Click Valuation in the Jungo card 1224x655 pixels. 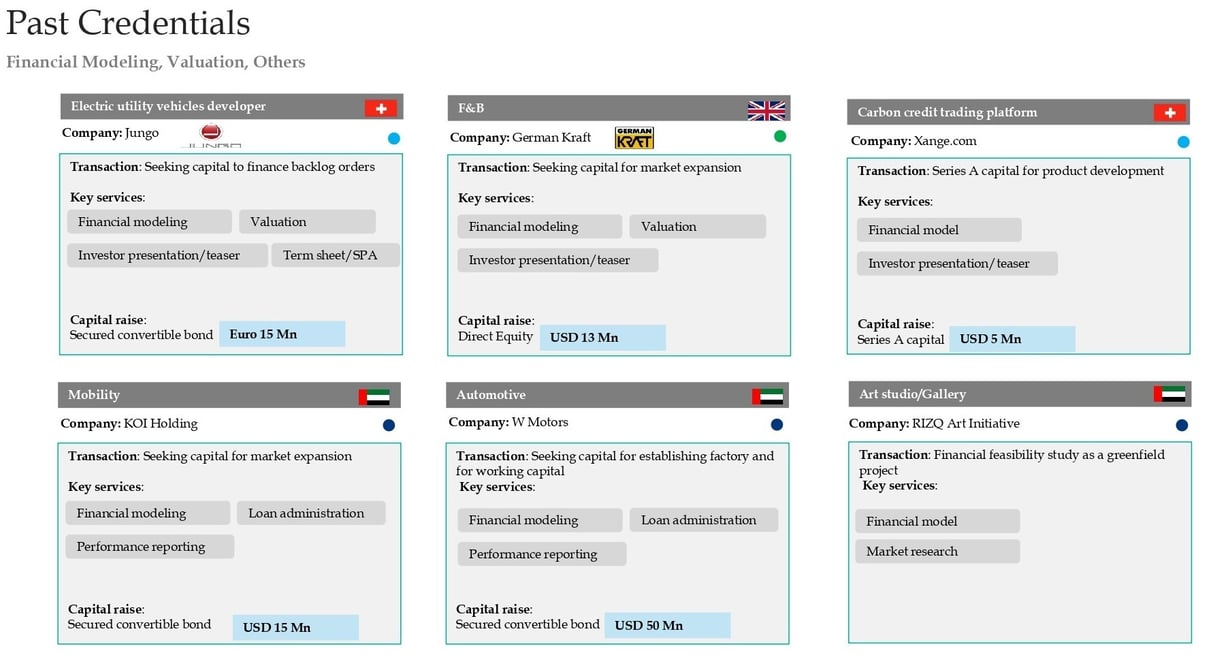pos(307,222)
